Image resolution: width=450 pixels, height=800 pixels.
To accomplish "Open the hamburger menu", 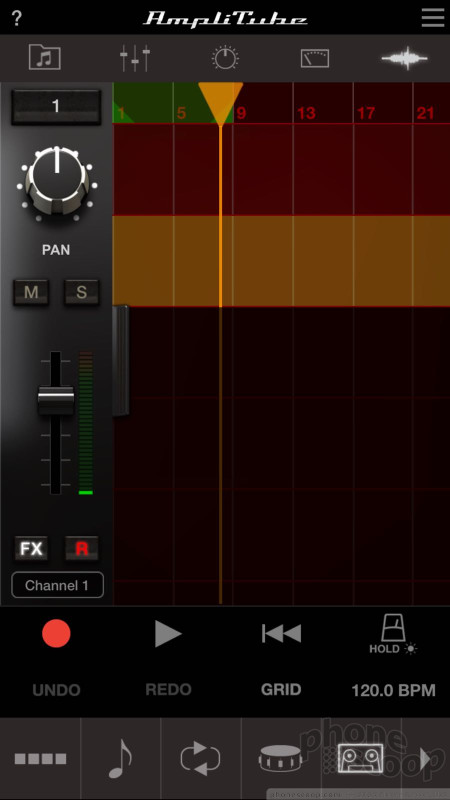I will 433,18.
